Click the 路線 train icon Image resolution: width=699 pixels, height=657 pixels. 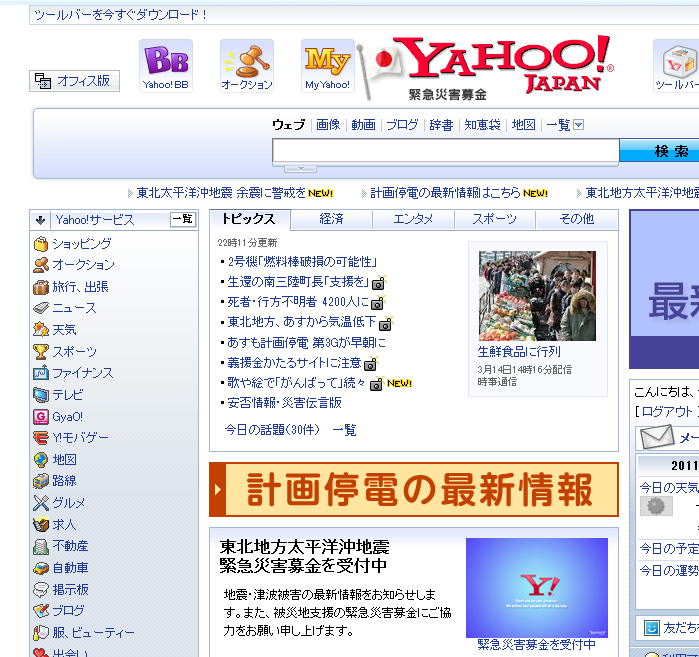41,481
